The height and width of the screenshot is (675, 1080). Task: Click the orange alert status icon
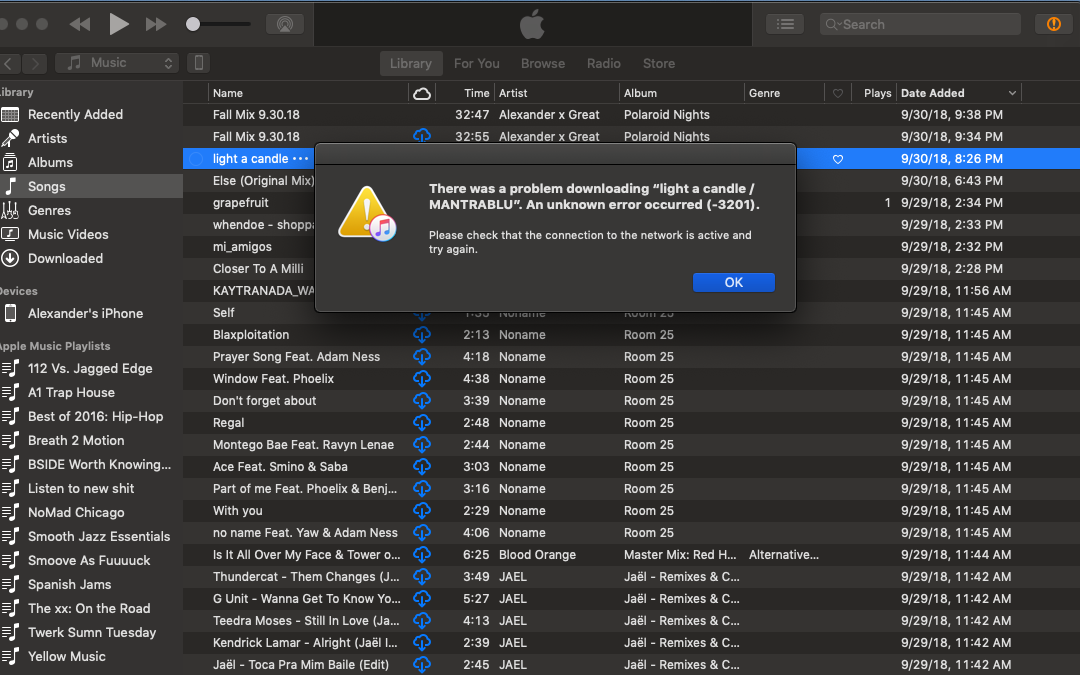click(1053, 24)
